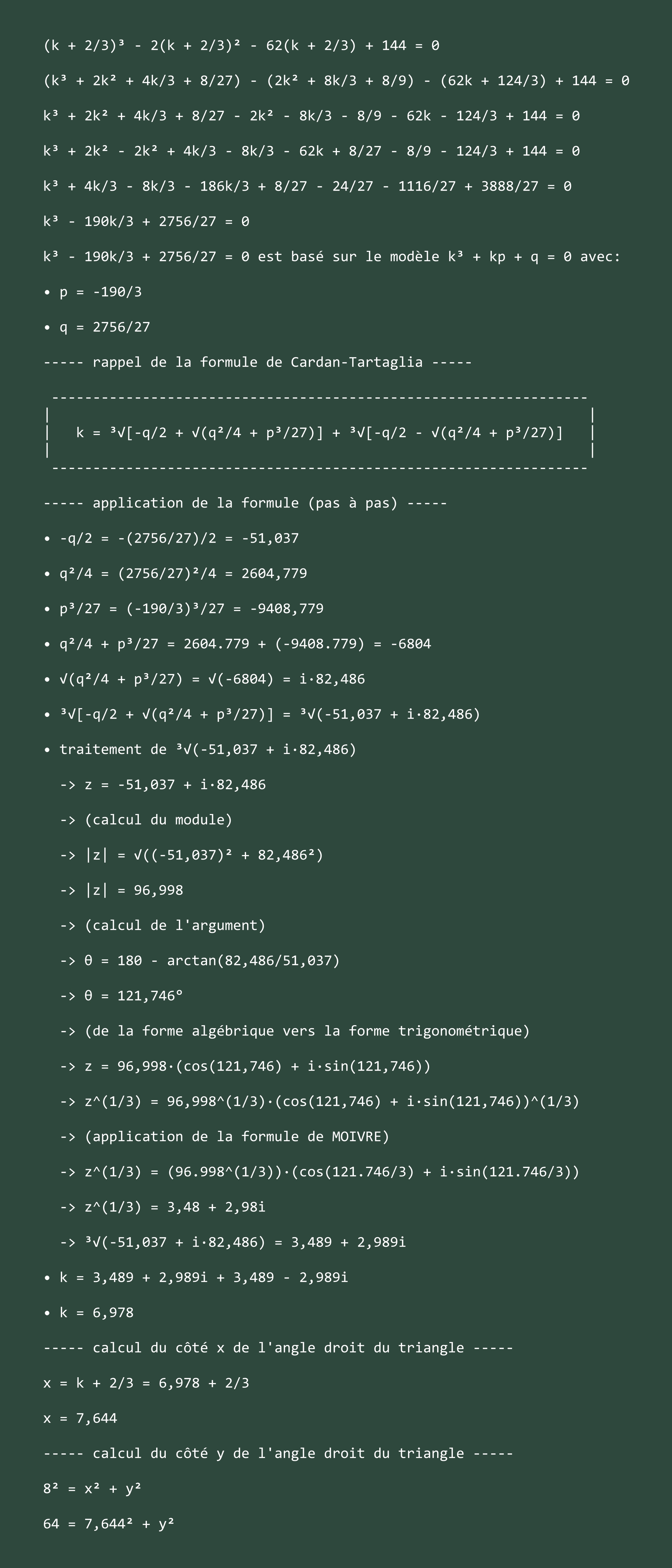Click the line mentioning modèle k³ + kp + q
Image resolution: width=672 pixels, height=1568 pixels.
(x=332, y=257)
